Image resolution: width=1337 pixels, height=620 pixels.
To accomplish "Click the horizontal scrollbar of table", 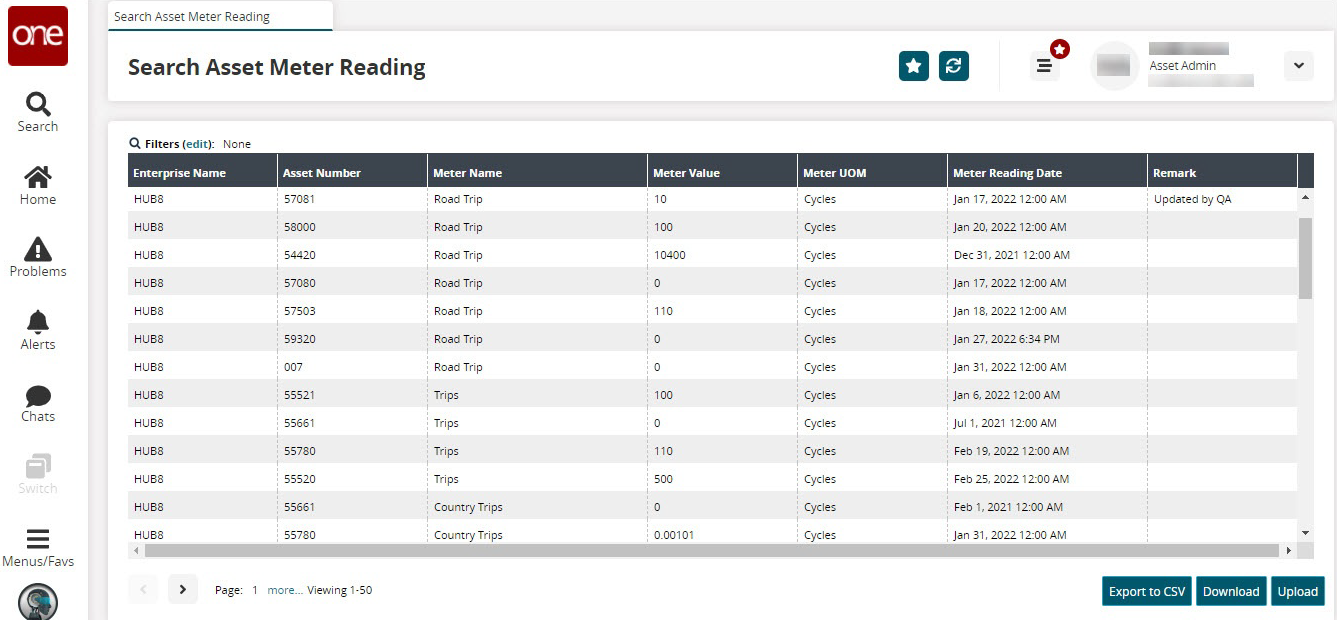I will pyautogui.click(x=712, y=550).
